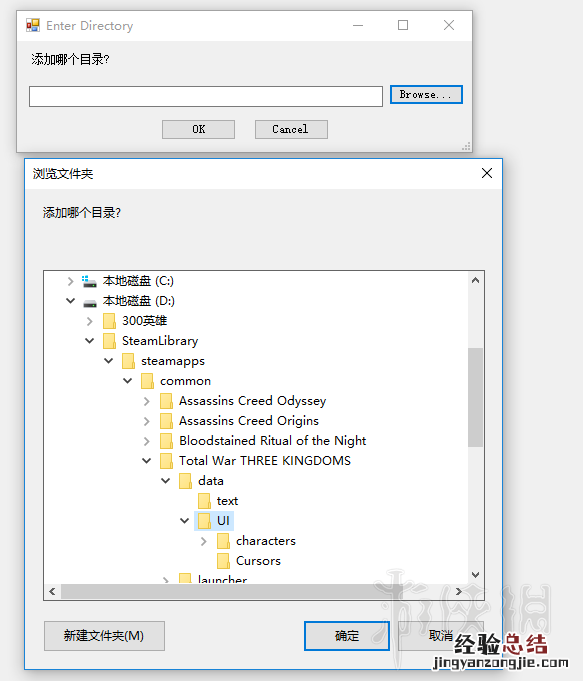Click the SteamLibrary folder icon
The height and width of the screenshot is (681, 583).
109,341
